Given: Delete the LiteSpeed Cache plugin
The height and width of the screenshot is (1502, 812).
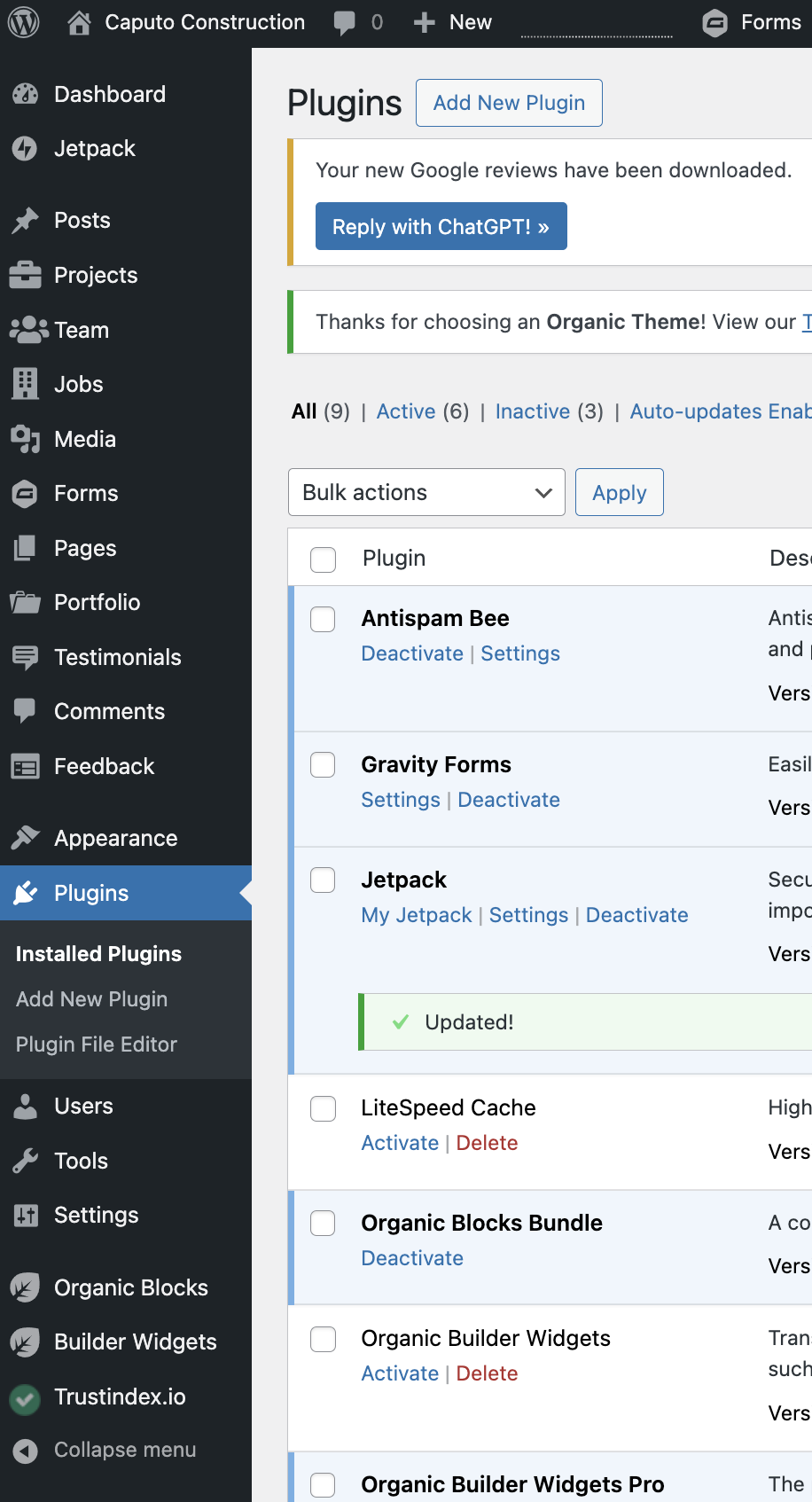Looking at the screenshot, I should point(487,1143).
